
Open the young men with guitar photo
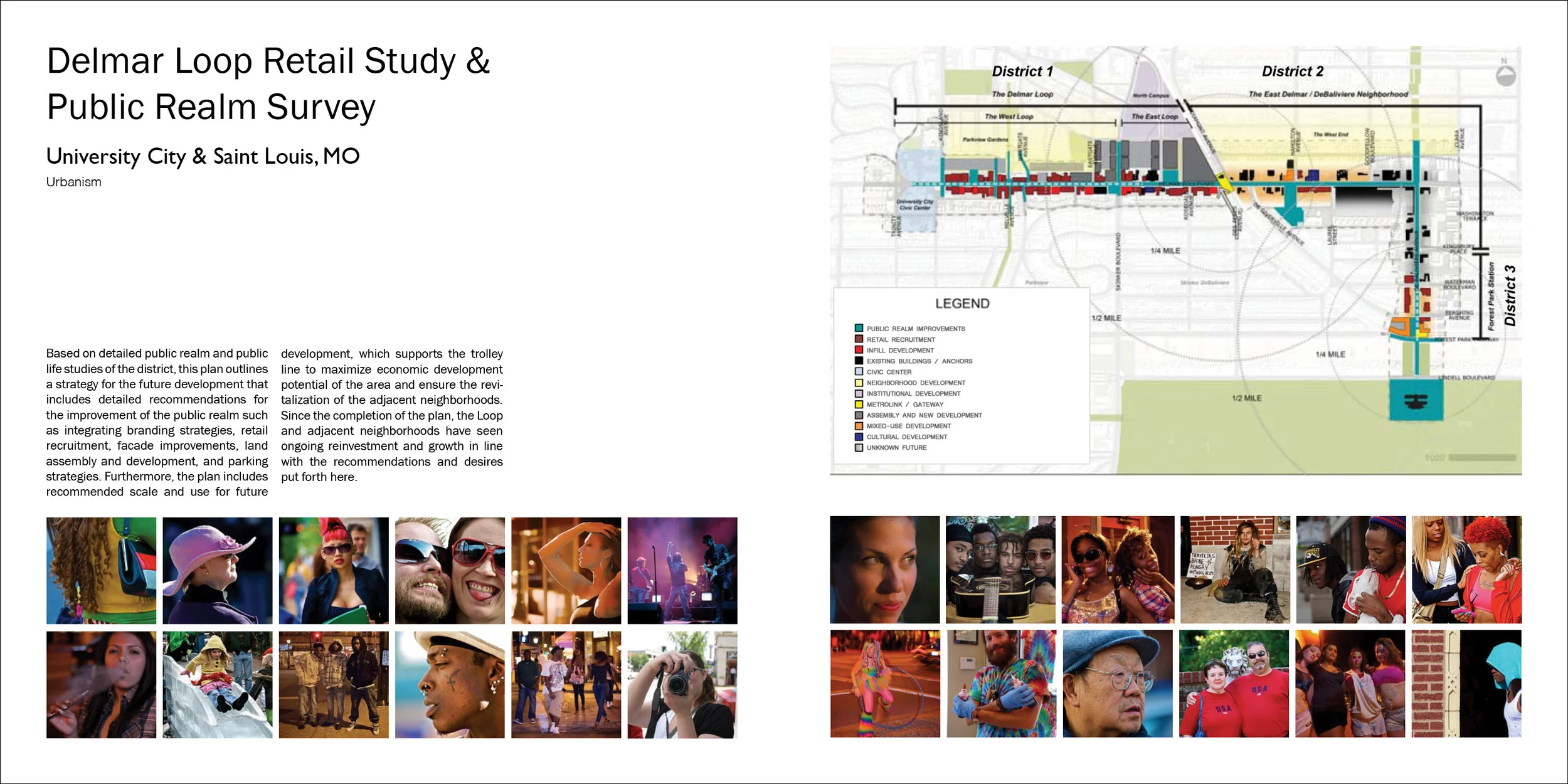[1001, 570]
